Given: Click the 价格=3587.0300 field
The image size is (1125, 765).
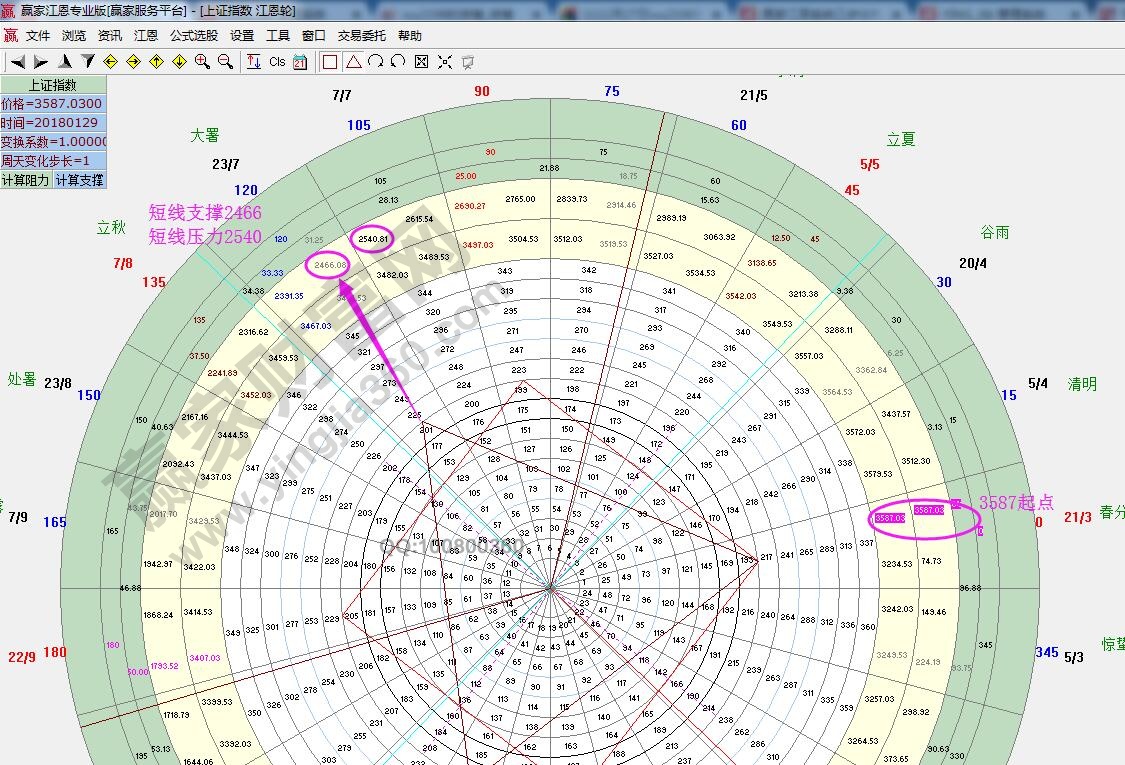Looking at the screenshot, I should [x=52, y=104].
